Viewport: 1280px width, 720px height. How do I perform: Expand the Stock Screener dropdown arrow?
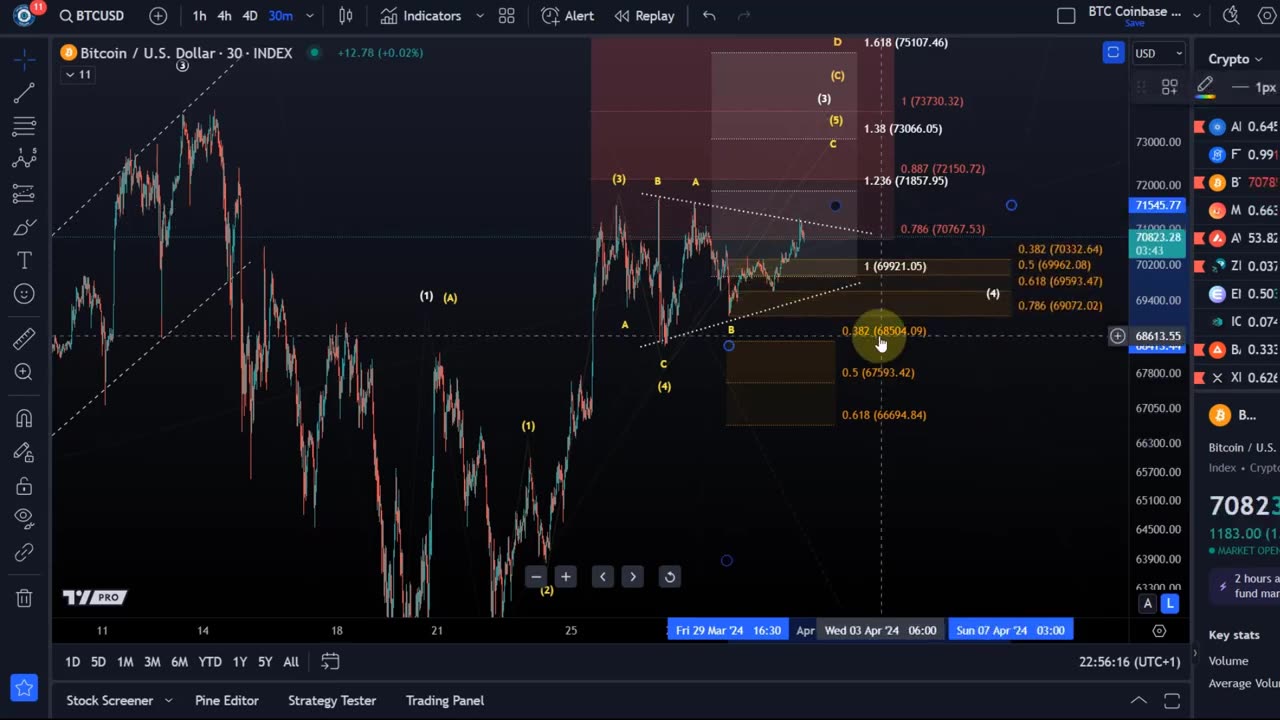[x=168, y=701]
